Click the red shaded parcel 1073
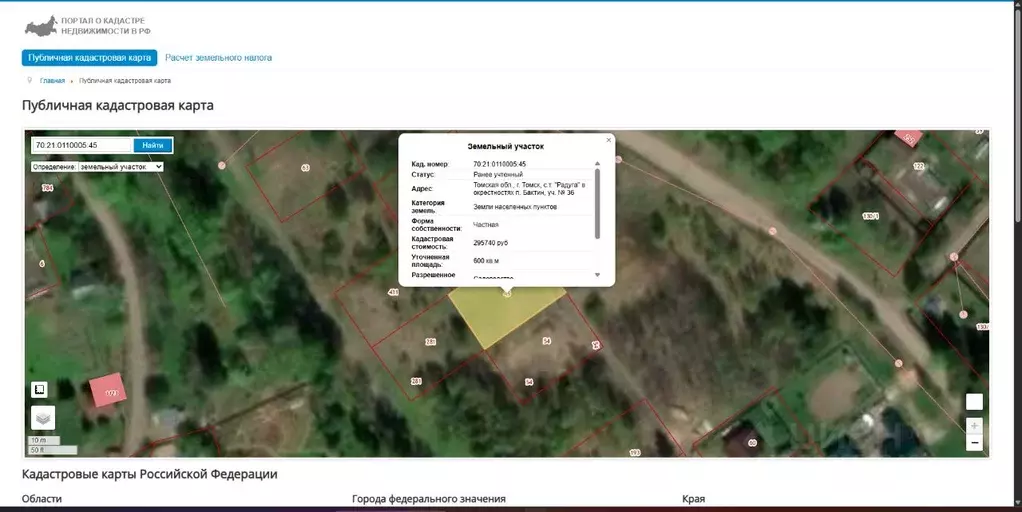 point(108,392)
